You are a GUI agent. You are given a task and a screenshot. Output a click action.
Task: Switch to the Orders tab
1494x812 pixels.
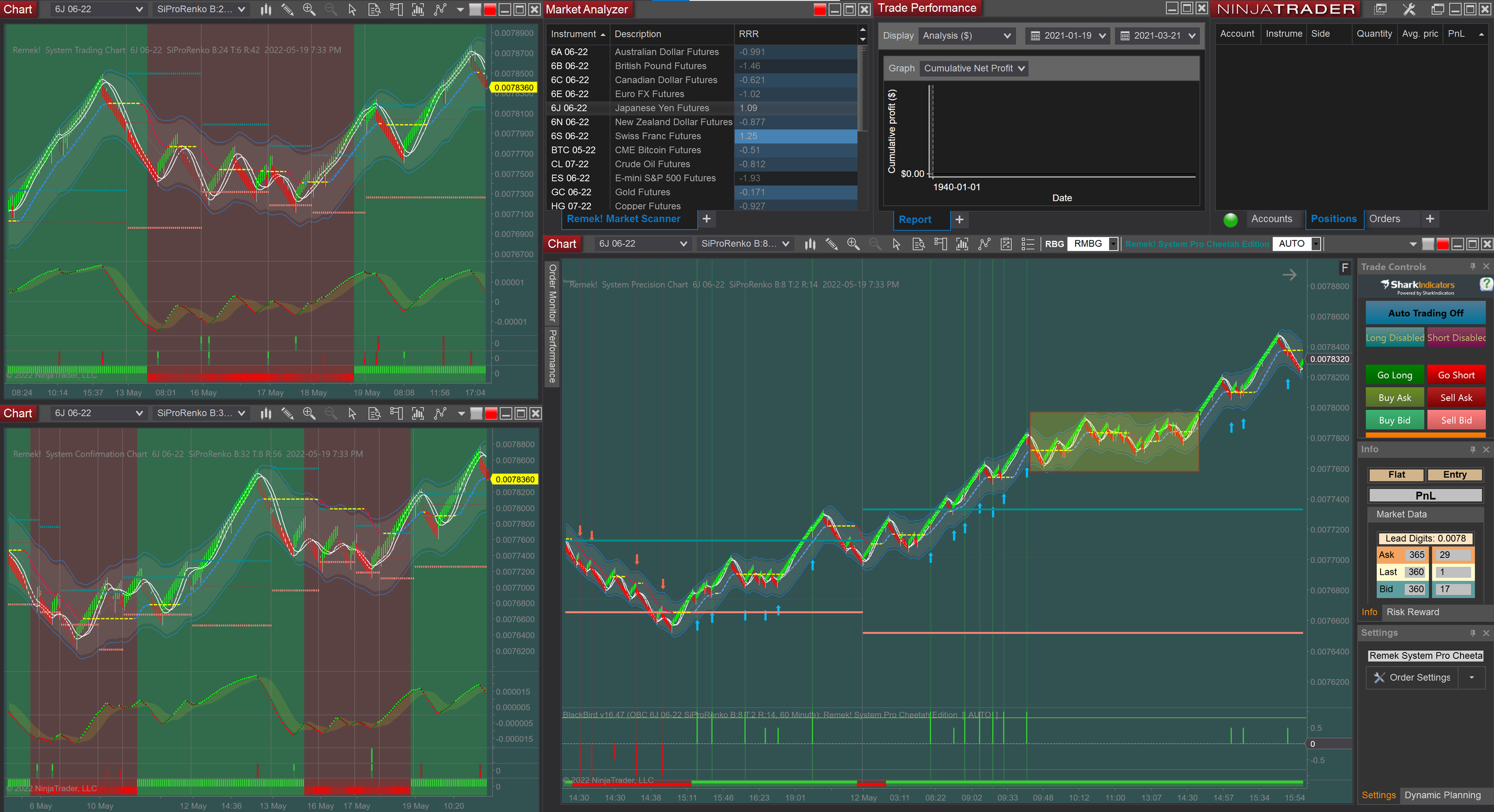coord(1385,219)
